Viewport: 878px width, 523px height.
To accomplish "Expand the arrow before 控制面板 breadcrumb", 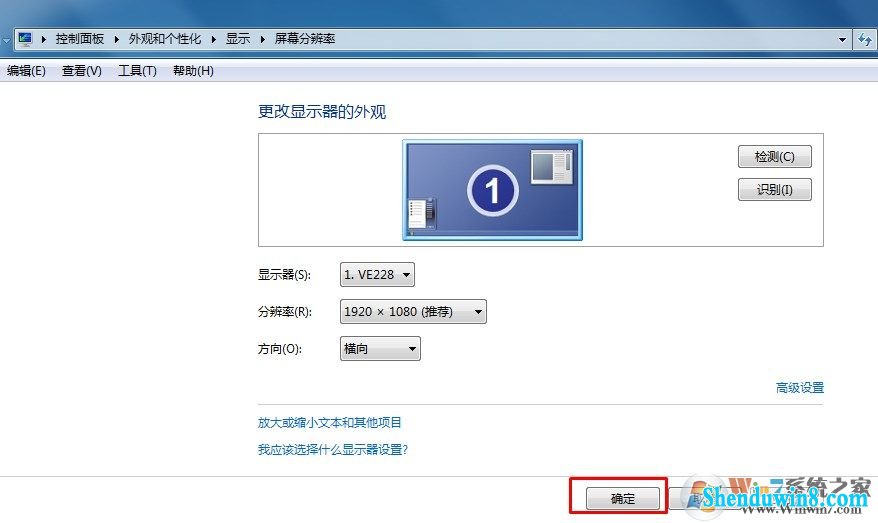I will pos(44,39).
